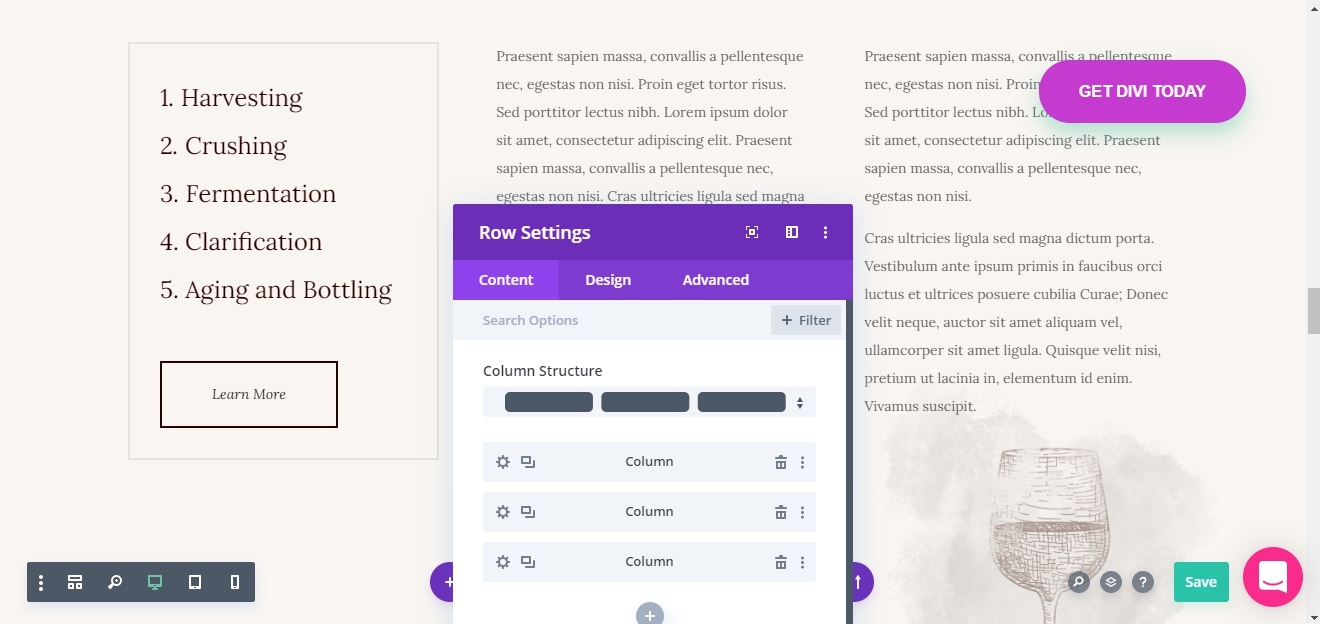
Task: Open settings for the first Column
Action: pyautogui.click(x=503, y=462)
